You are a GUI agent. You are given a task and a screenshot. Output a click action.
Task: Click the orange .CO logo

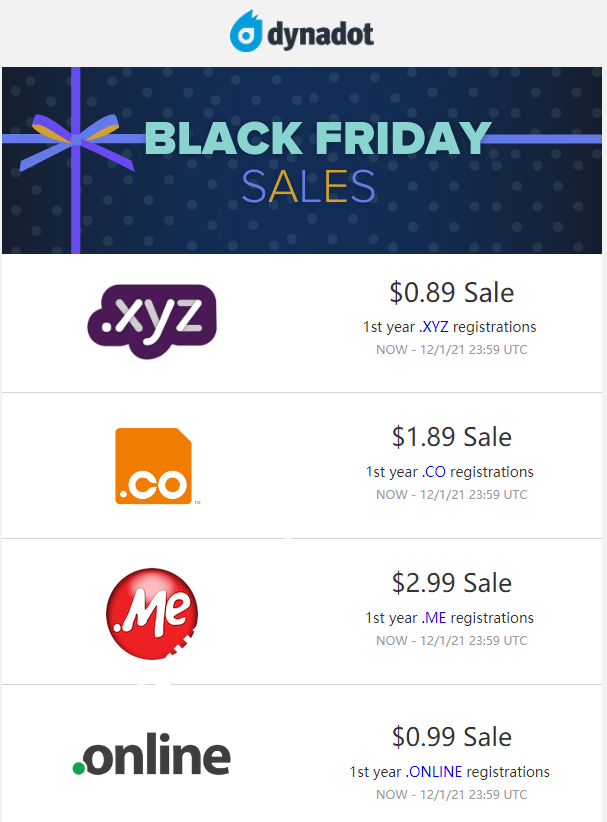(153, 466)
